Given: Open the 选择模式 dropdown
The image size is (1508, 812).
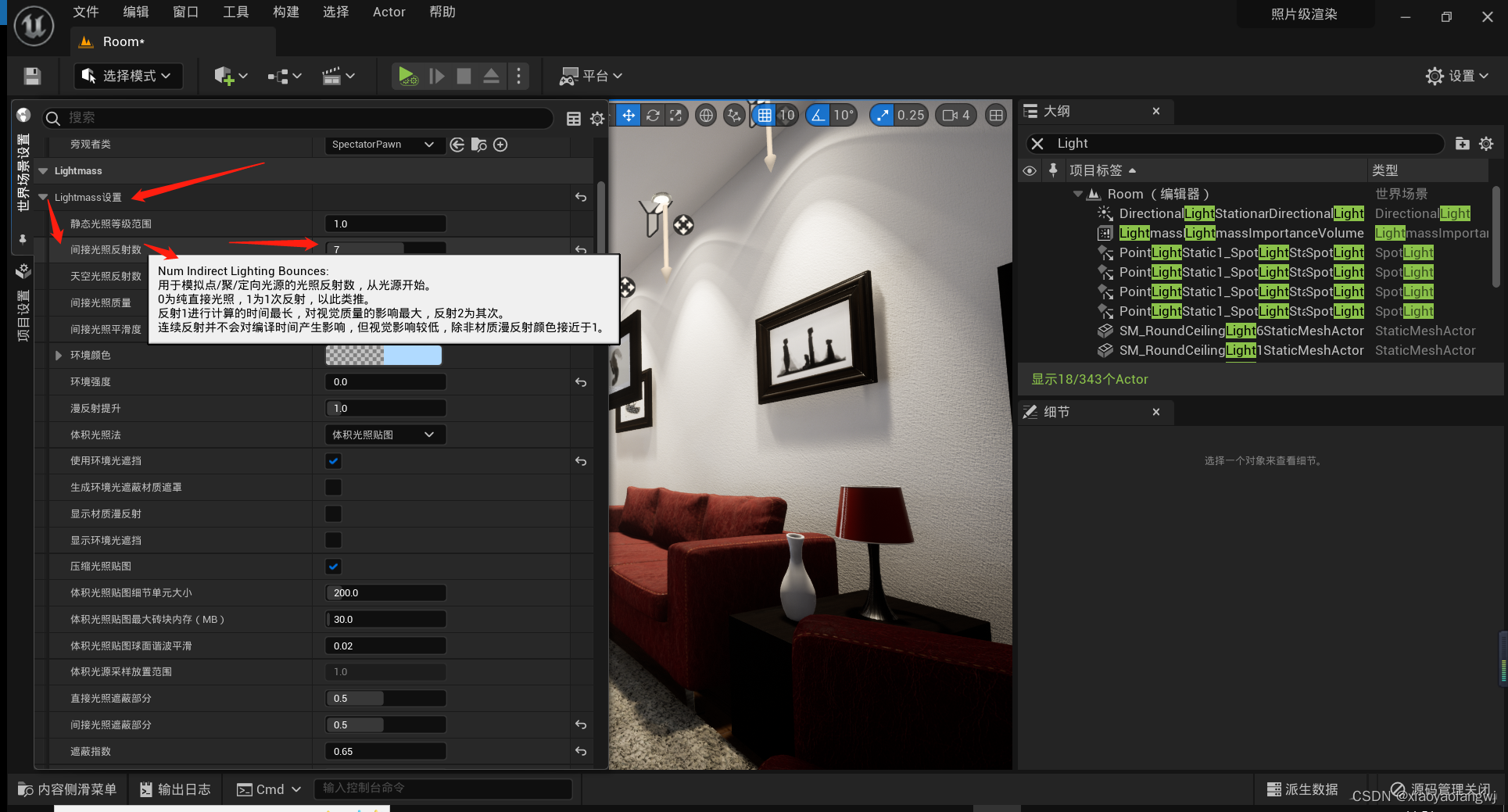Looking at the screenshot, I should (x=128, y=76).
